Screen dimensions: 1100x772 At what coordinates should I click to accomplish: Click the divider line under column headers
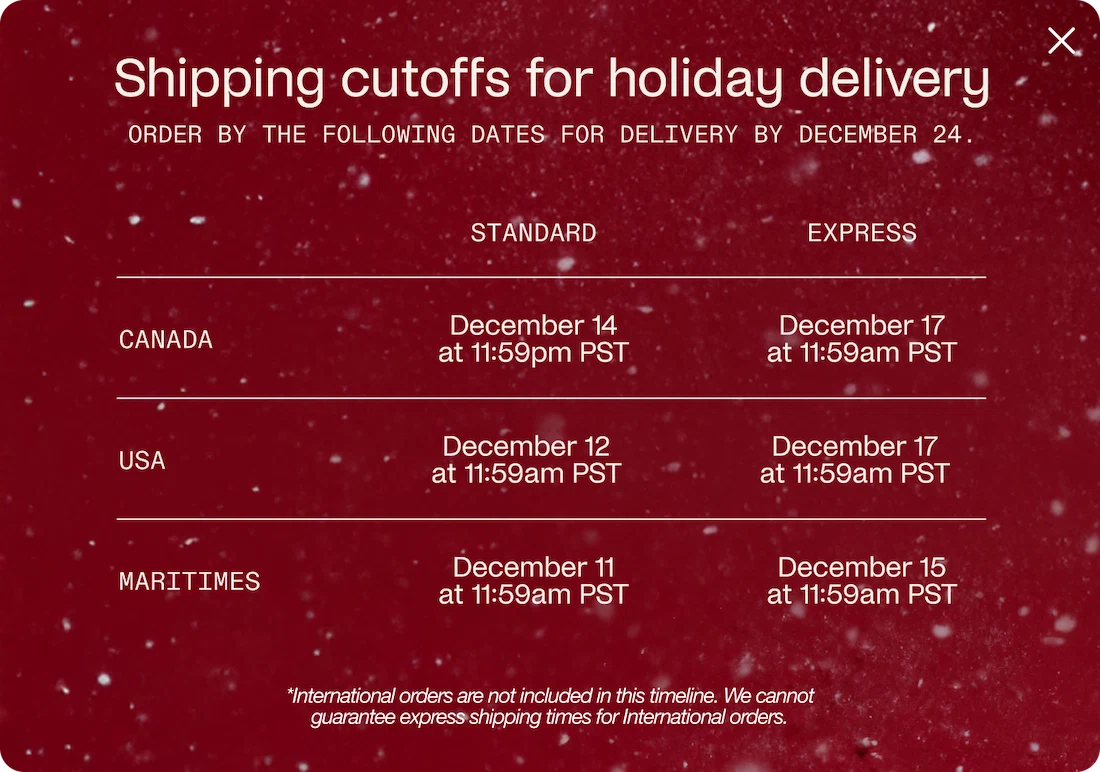coord(551,277)
